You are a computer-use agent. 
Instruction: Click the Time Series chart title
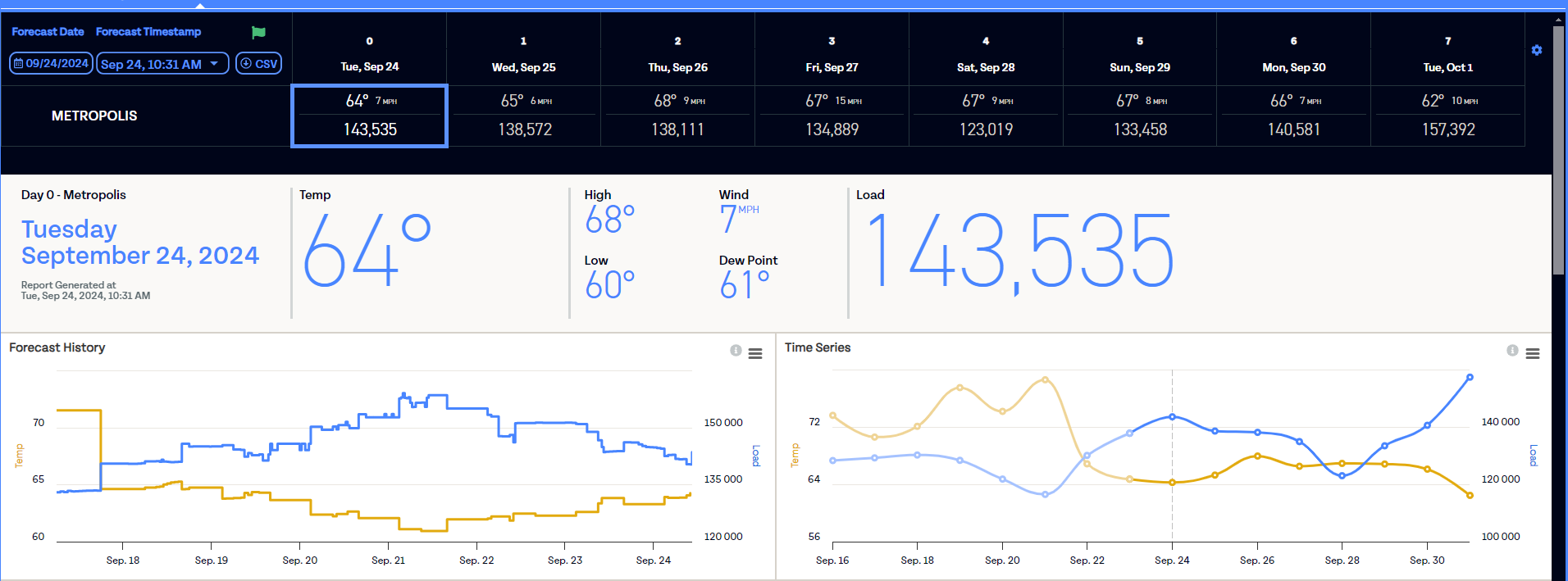tap(818, 347)
